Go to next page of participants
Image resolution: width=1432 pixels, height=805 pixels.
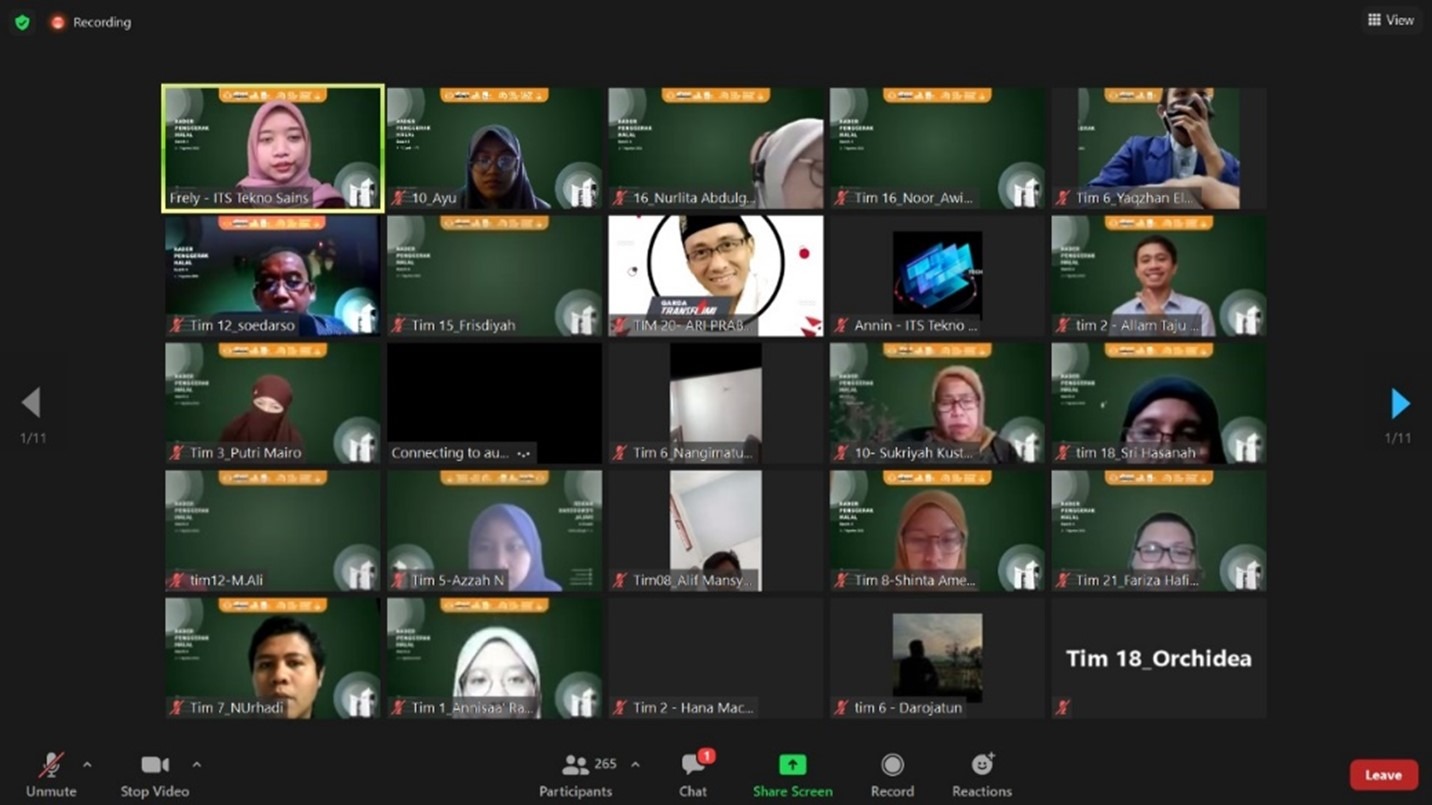[x=1400, y=403]
